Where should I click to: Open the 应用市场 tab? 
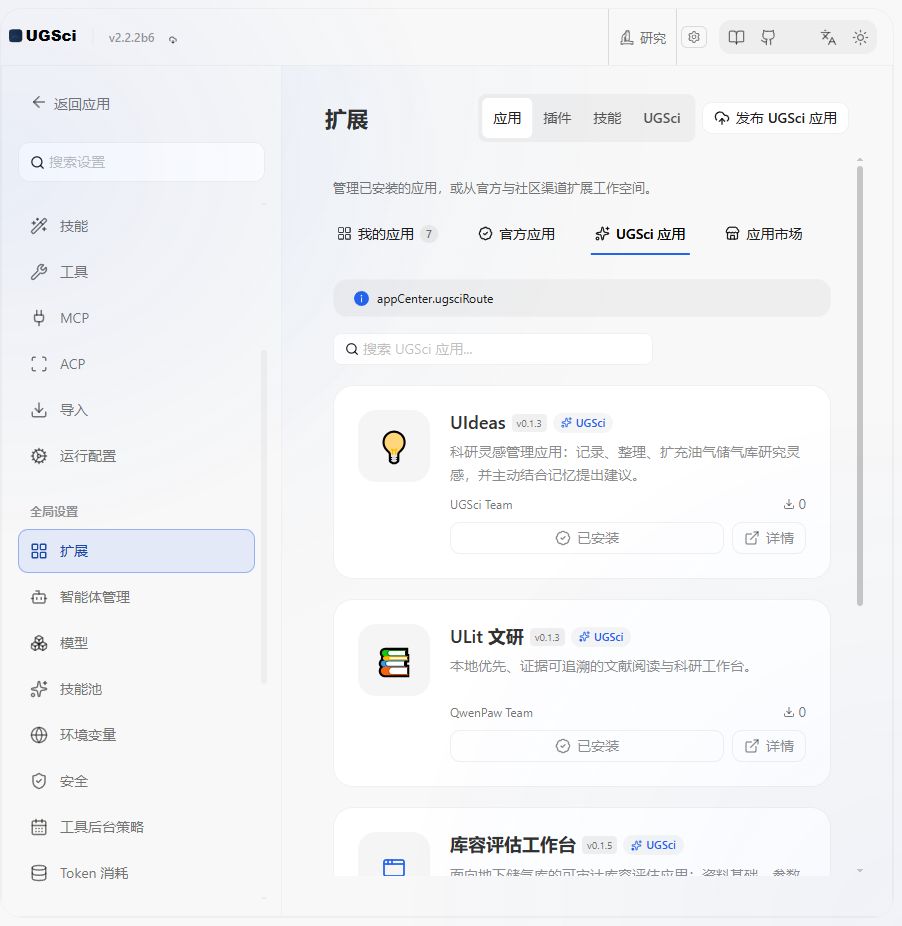763,234
